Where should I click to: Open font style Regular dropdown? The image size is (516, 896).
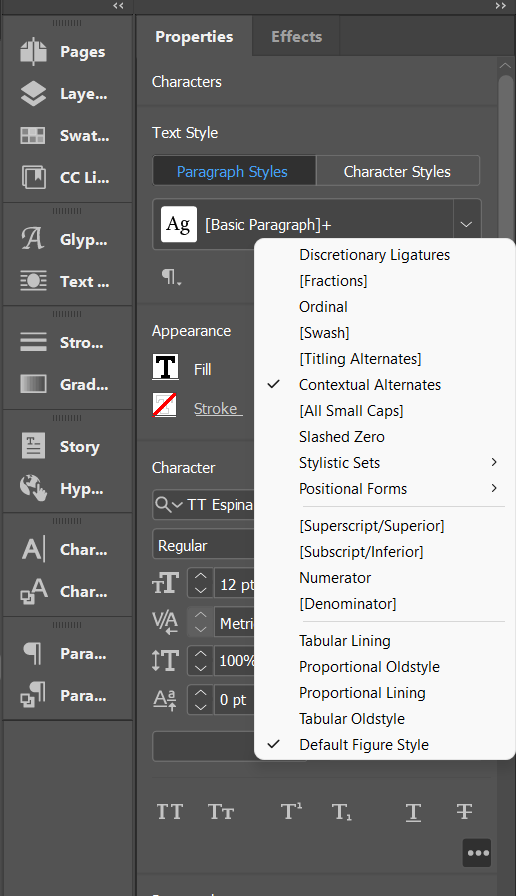(203, 546)
